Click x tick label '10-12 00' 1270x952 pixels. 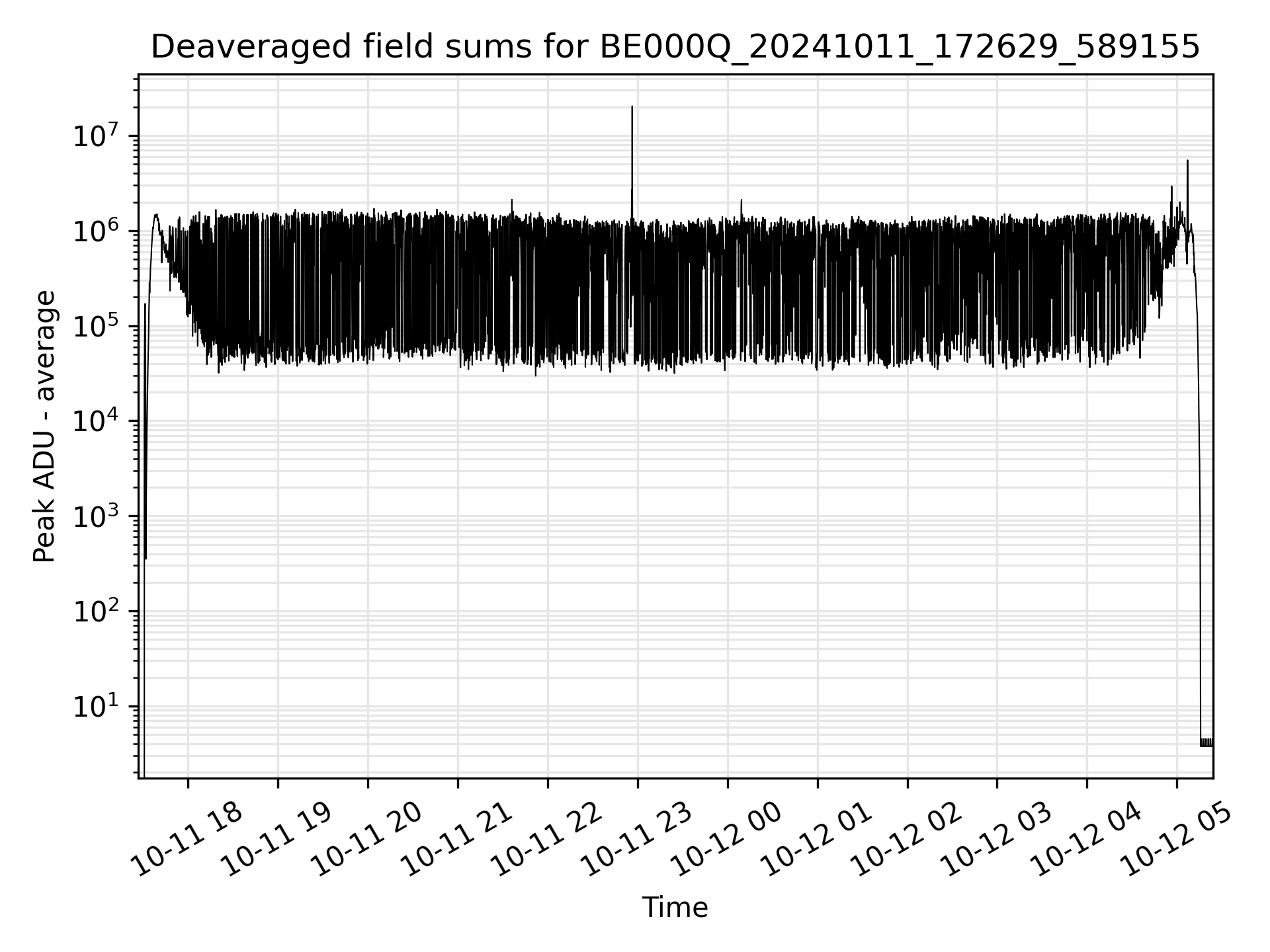(726, 838)
